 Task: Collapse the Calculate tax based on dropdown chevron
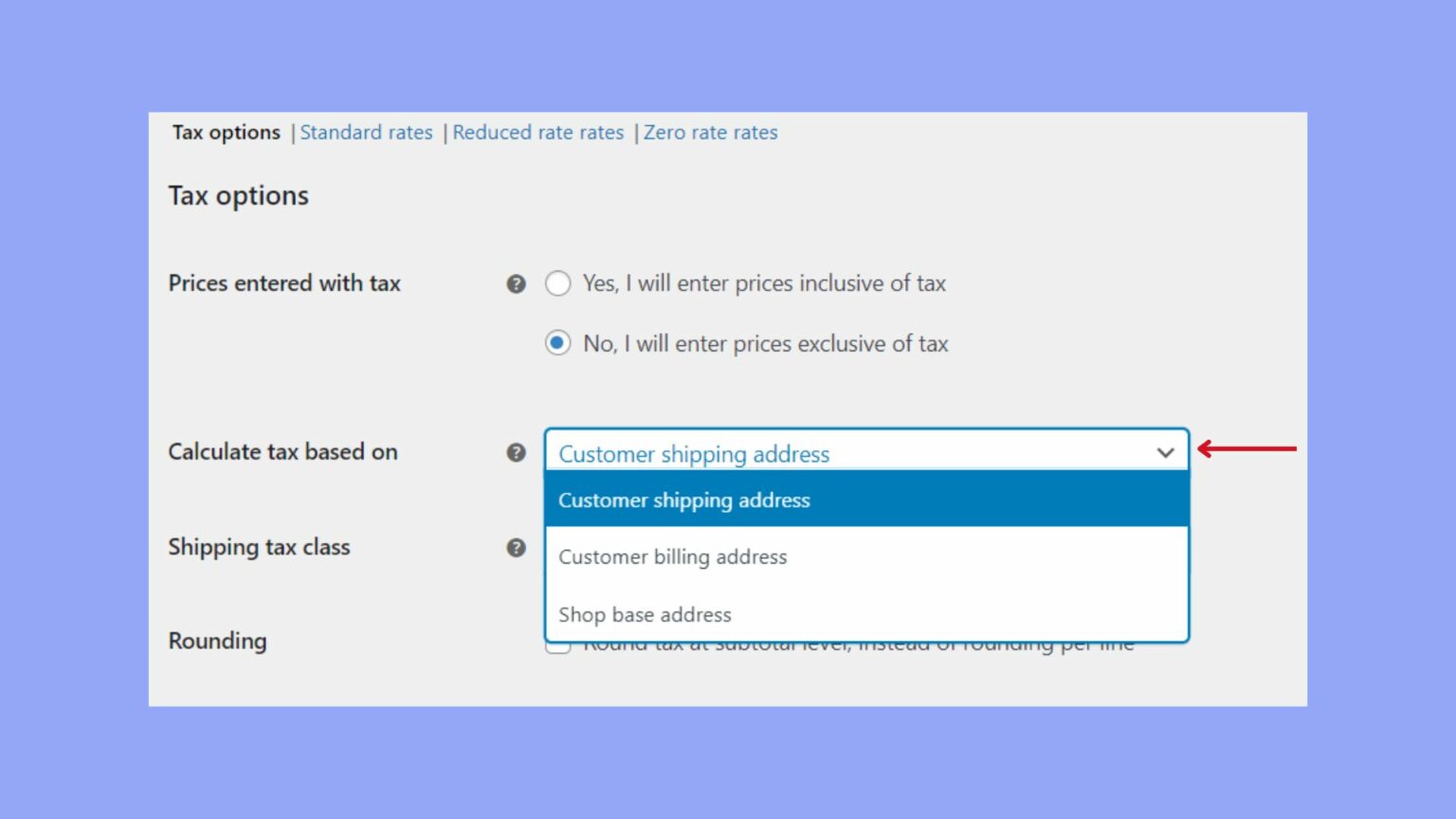tap(1165, 453)
